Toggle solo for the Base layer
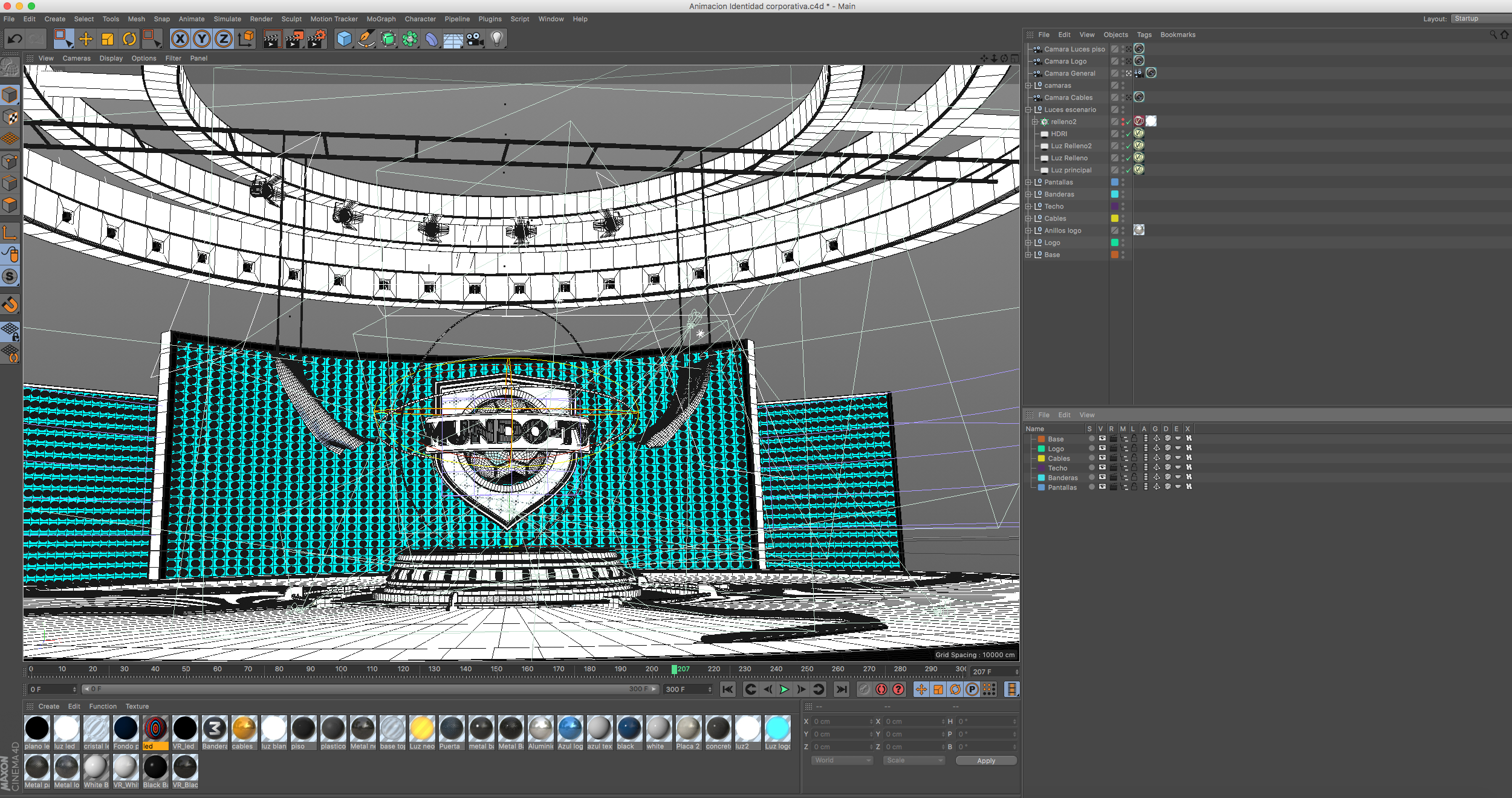1512x798 pixels. click(x=1091, y=439)
